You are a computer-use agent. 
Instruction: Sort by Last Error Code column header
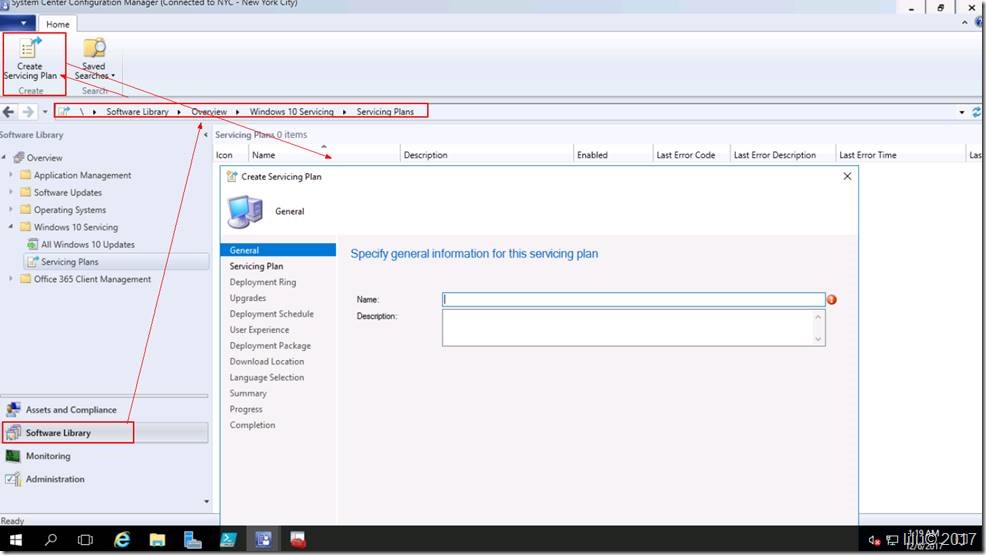coord(691,155)
